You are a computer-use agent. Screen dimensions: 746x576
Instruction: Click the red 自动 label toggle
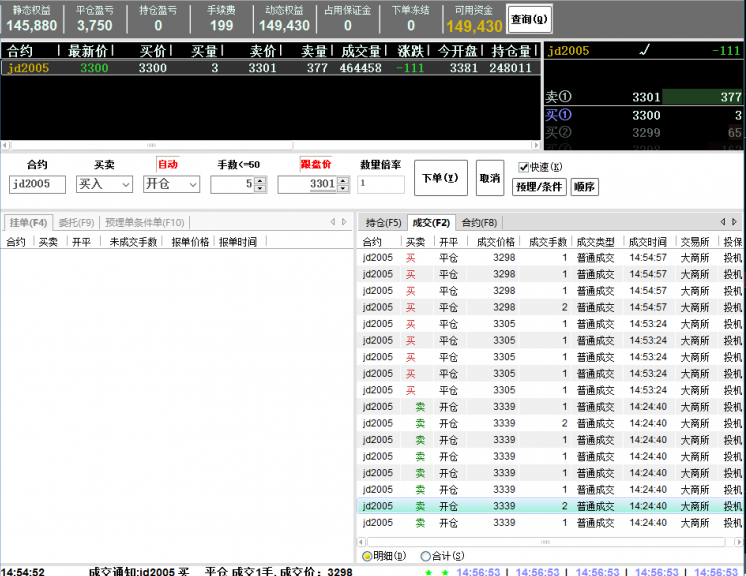[x=168, y=165]
